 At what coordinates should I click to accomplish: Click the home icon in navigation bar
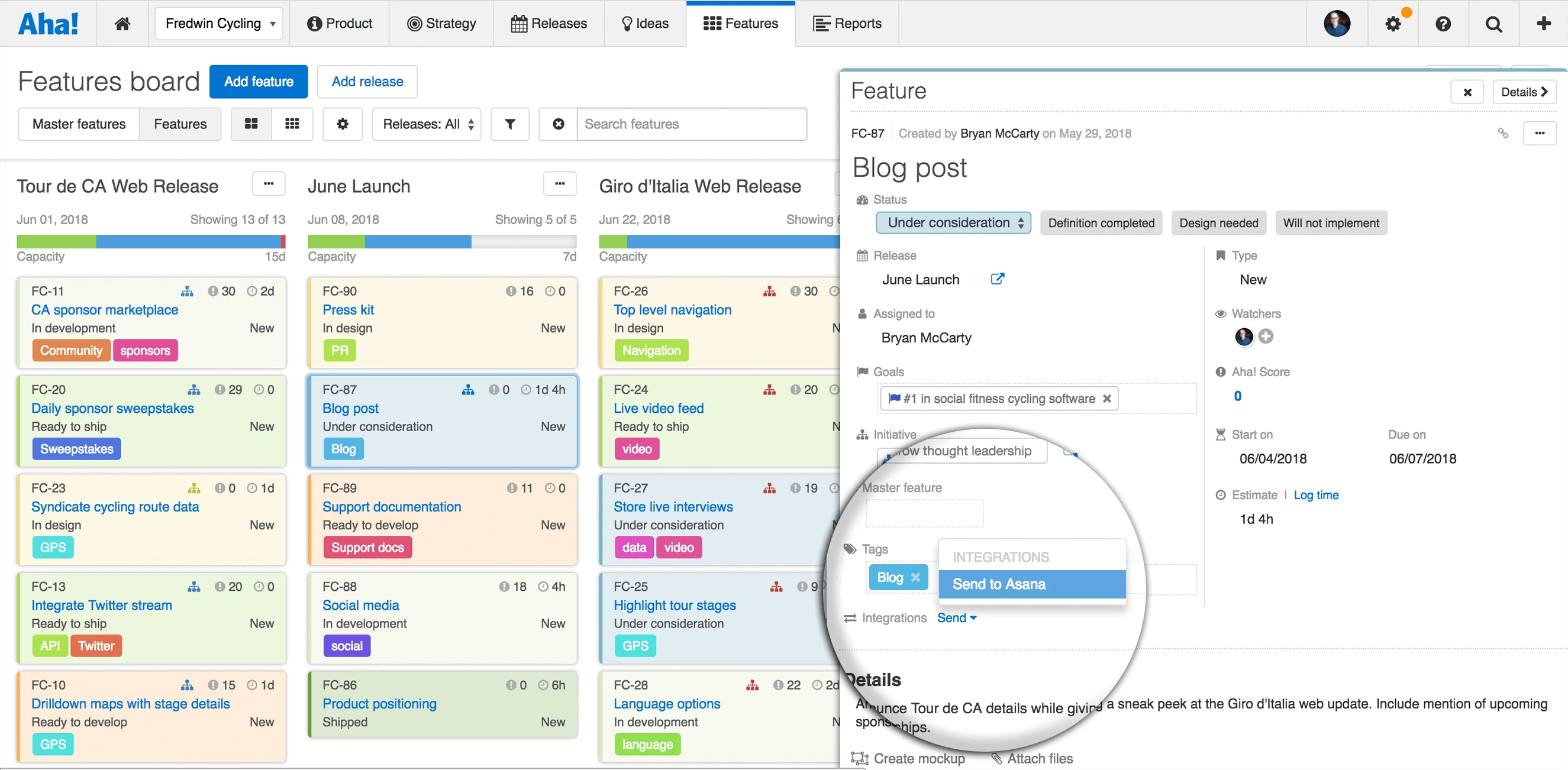[x=122, y=24]
